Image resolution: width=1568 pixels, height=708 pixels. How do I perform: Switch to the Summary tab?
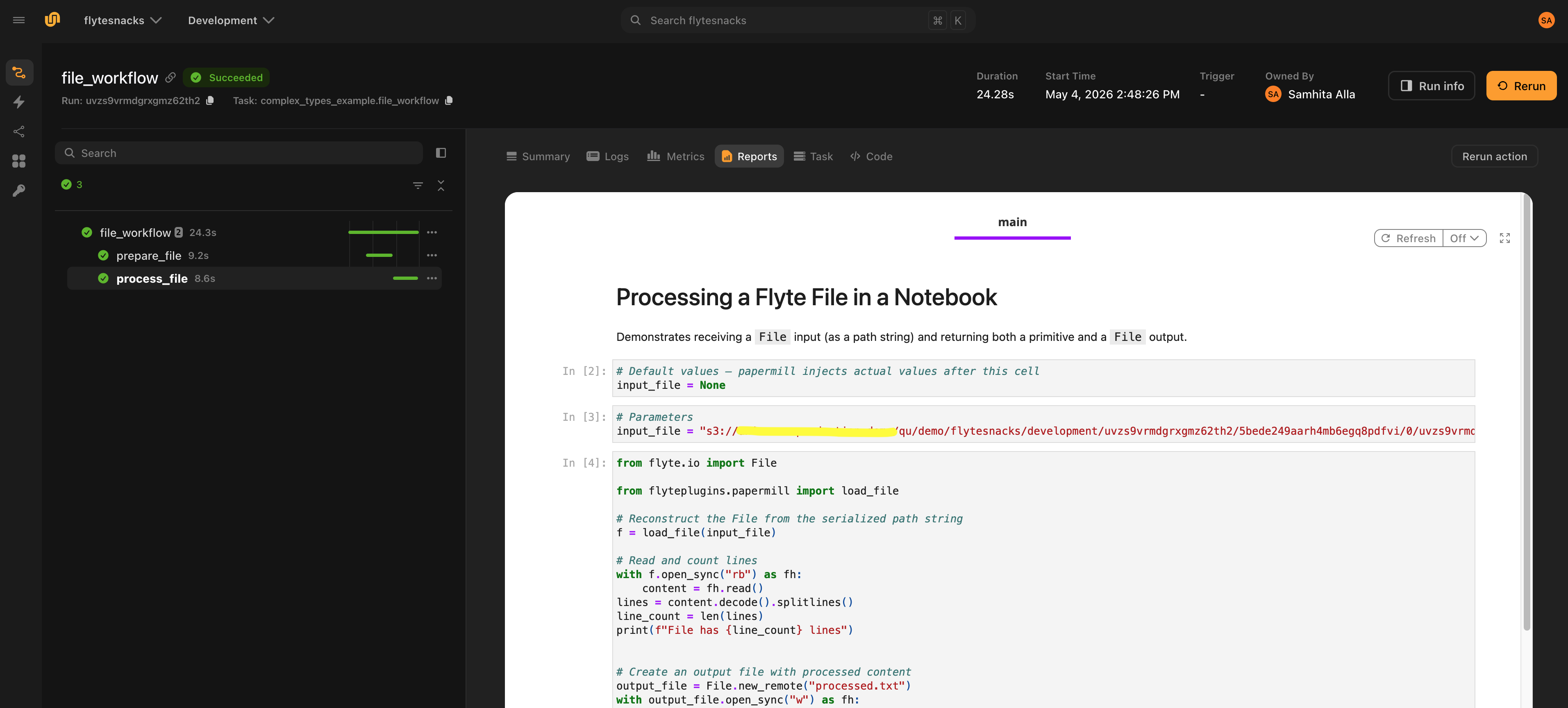tap(537, 157)
